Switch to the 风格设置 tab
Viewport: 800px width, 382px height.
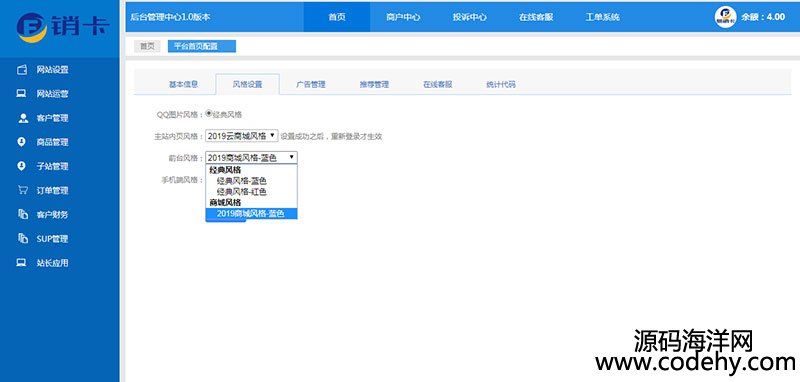[247, 85]
